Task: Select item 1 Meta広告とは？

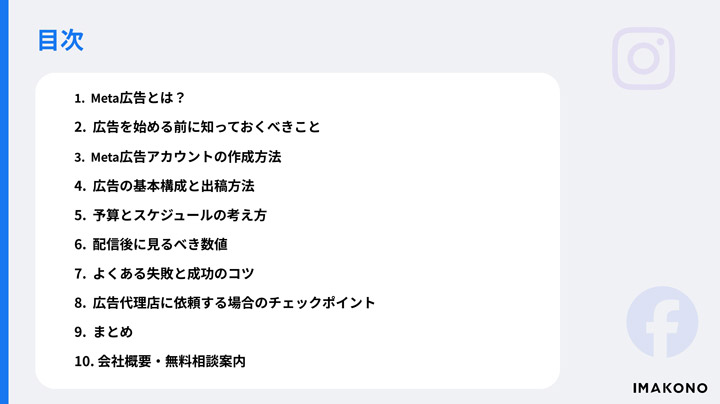Action: 129,98
